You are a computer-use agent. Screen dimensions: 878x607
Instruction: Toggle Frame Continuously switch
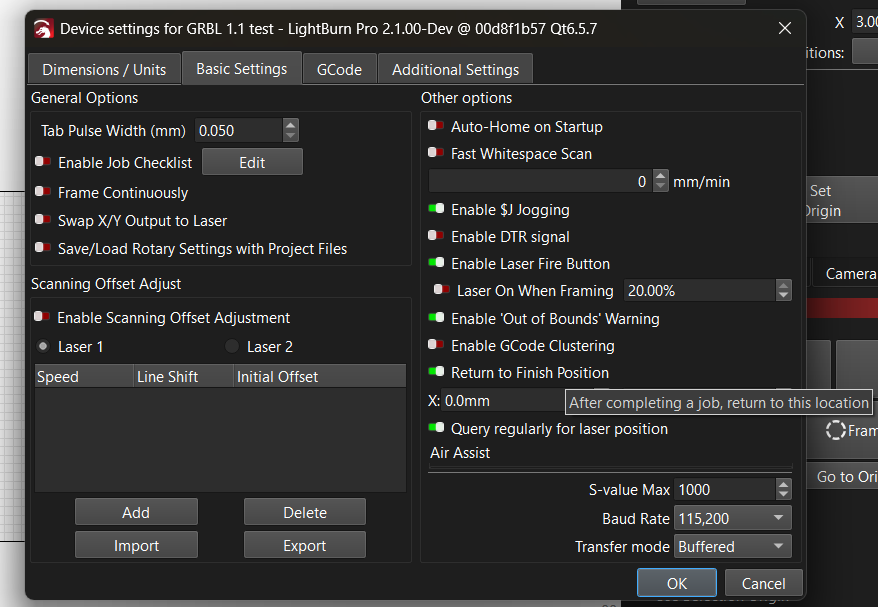pos(43,192)
